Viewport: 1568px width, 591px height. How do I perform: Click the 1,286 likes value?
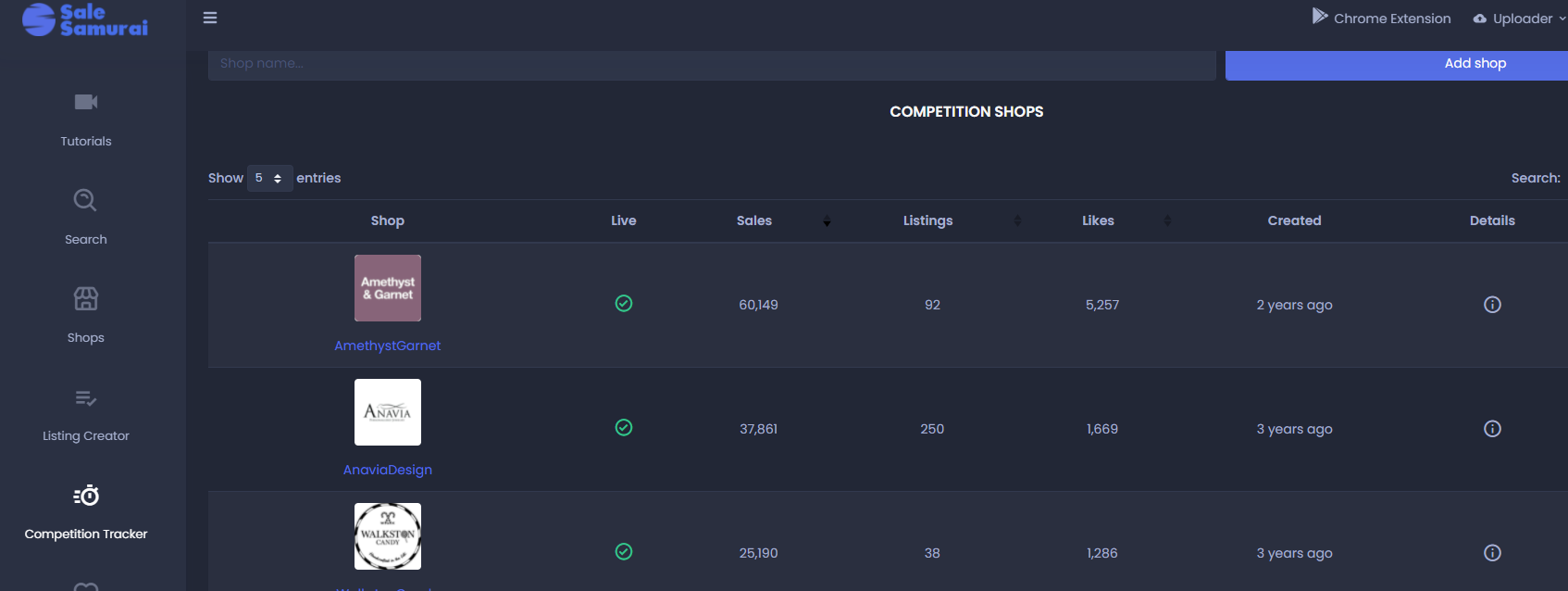pos(1102,553)
